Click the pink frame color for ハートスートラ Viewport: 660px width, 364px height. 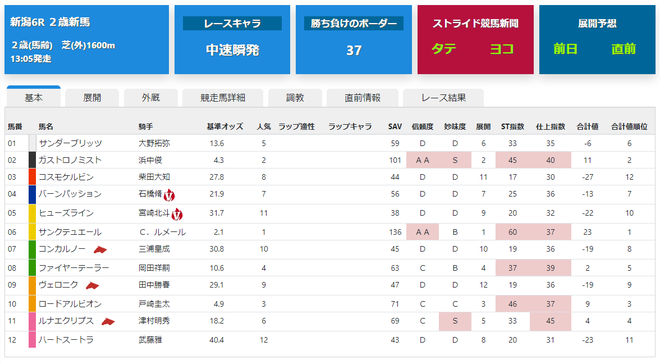pyautogui.click(x=32, y=340)
